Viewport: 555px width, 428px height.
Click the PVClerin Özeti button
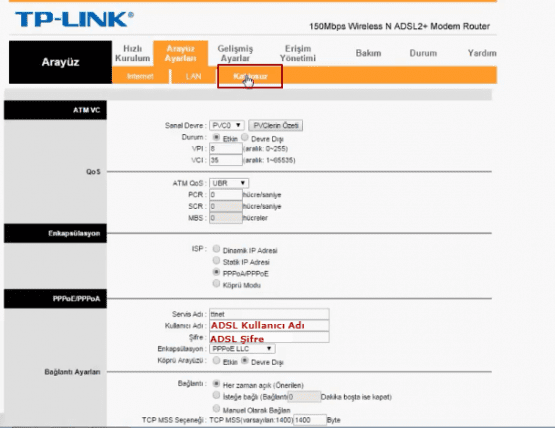pos(276,125)
